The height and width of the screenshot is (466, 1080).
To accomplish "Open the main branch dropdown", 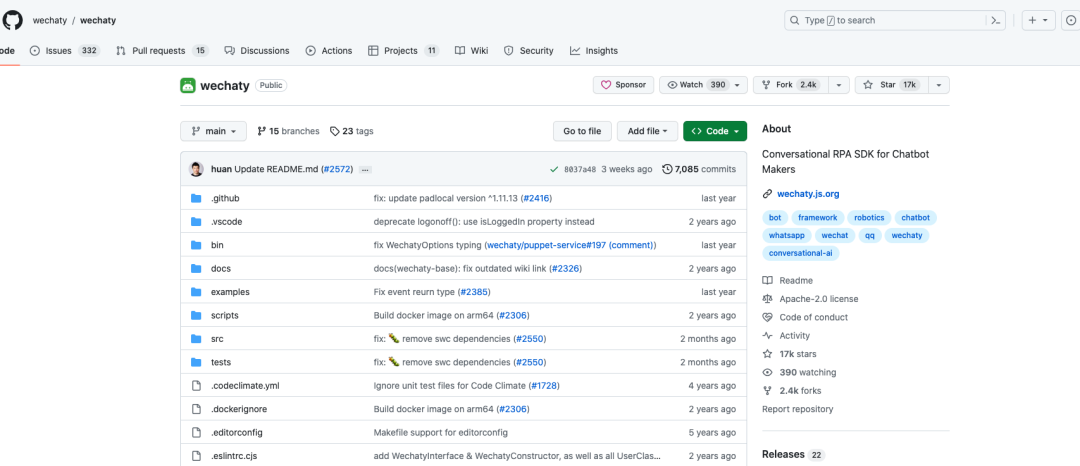I will coord(214,131).
